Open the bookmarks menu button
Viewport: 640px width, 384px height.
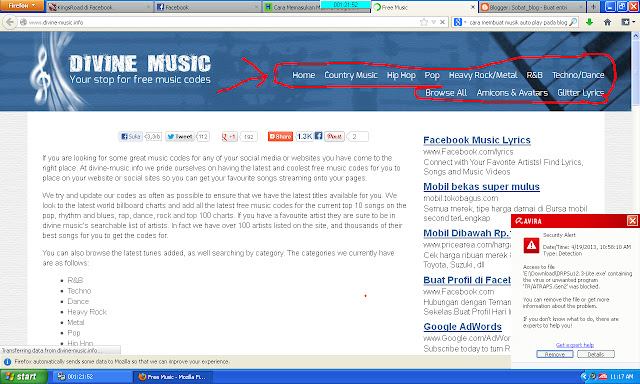click(628, 22)
